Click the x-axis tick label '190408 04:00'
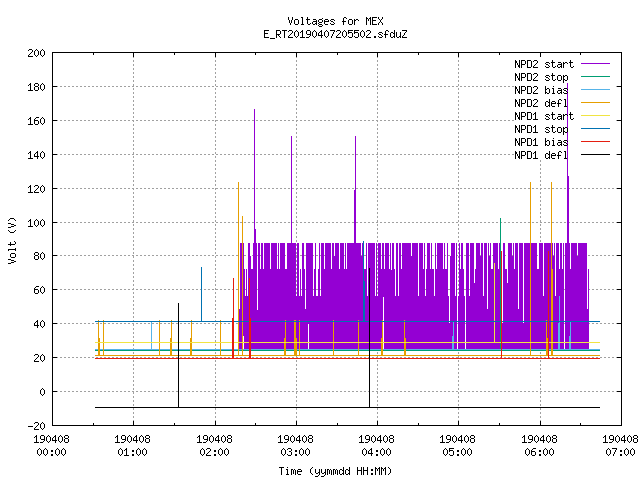The width and height of the screenshot is (640, 480). [x=376, y=446]
